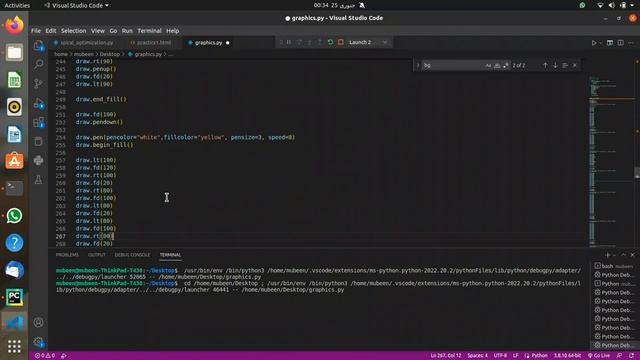Open the Run and Debug view
This screenshot has width=640, height=360.
tap(38, 103)
